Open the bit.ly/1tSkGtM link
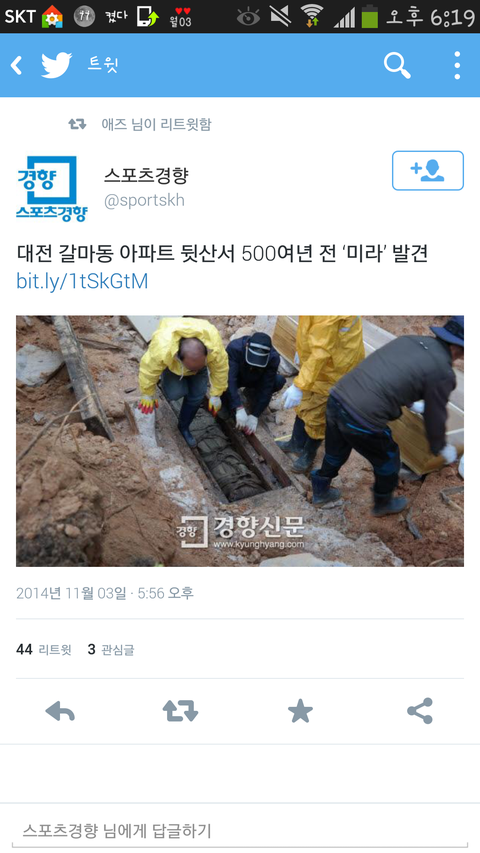Viewport: 480px width, 853px height. click(x=82, y=281)
